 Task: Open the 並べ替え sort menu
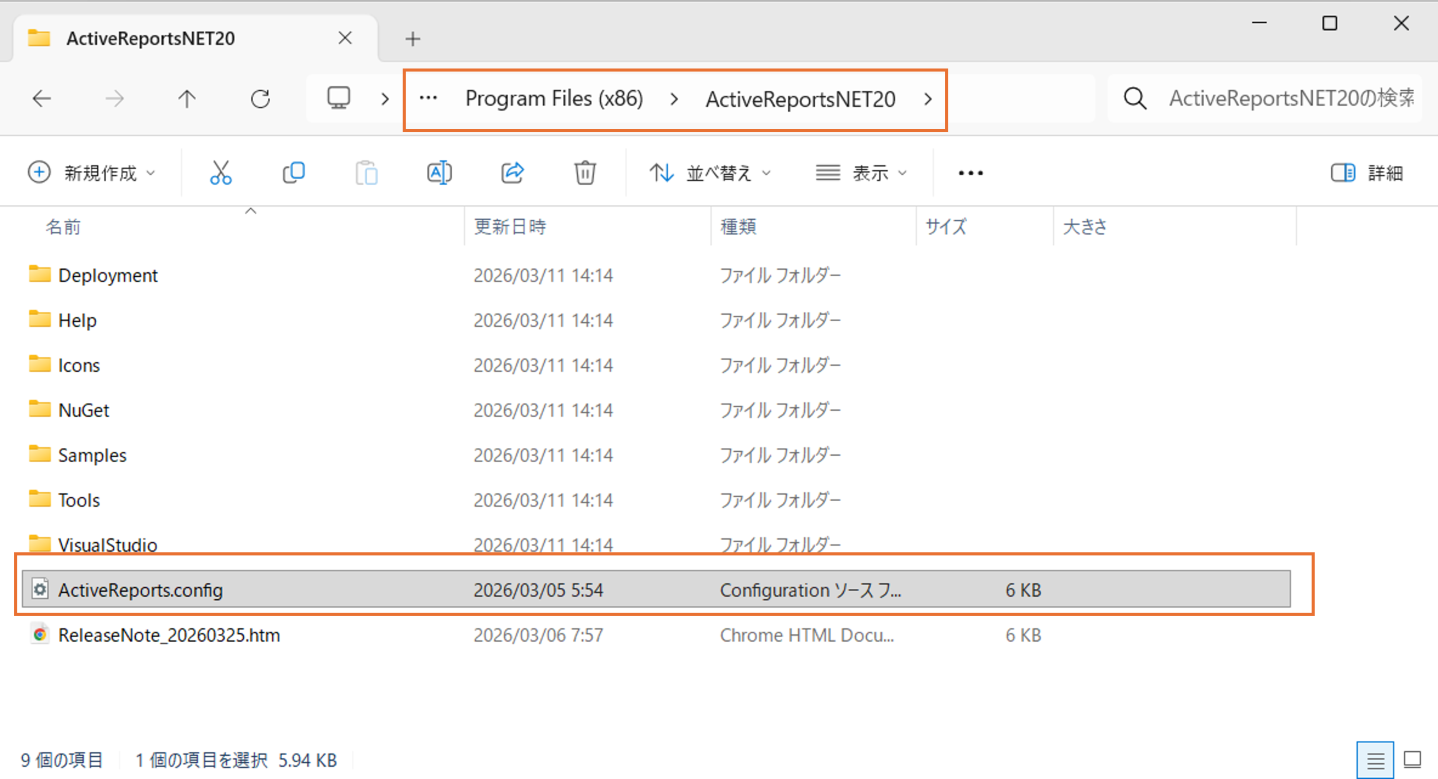(711, 172)
